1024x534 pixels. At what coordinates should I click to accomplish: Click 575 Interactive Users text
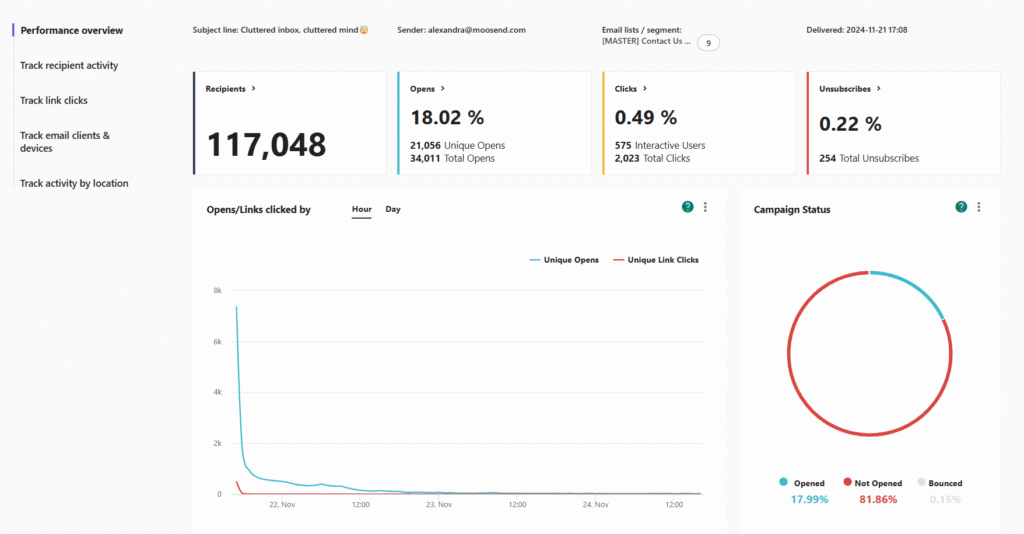click(660, 146)
